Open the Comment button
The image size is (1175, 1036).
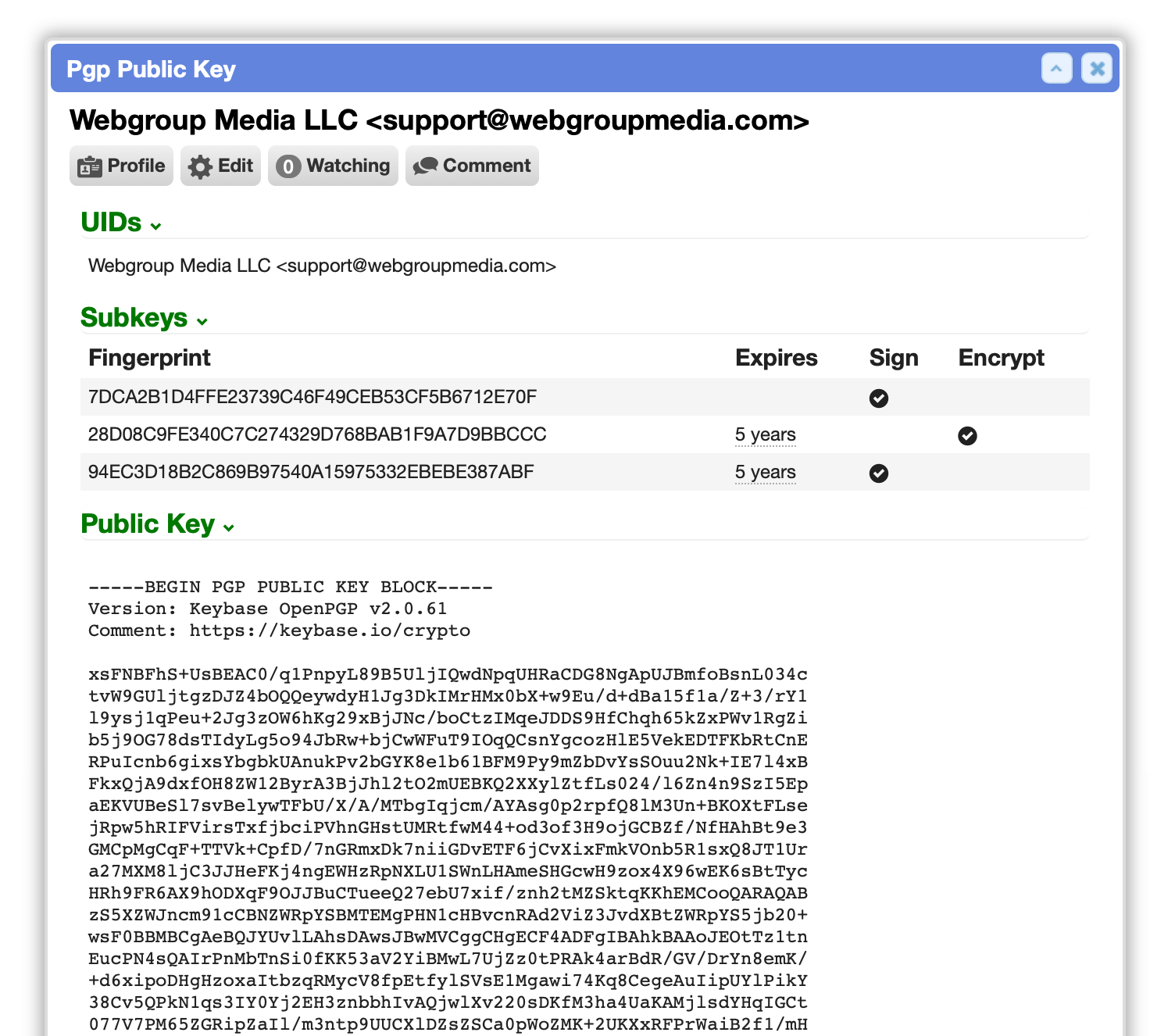472,166
